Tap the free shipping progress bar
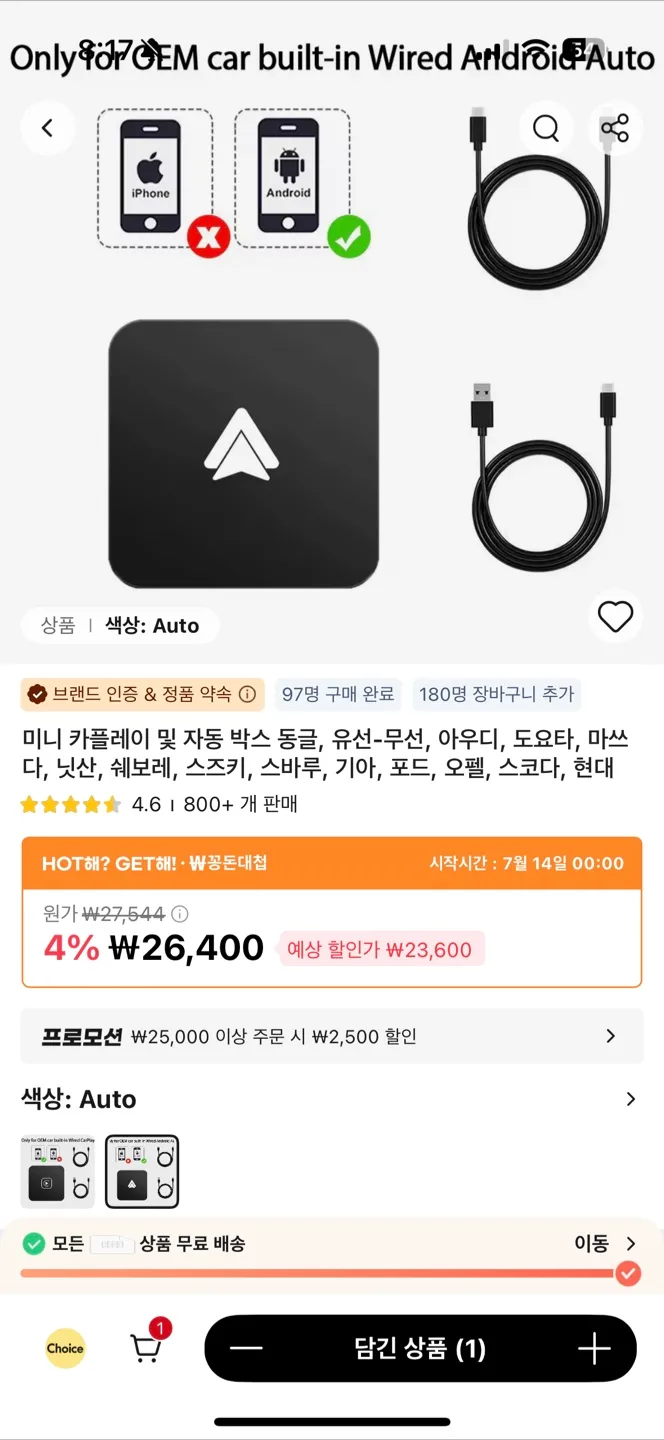This screenshot has height=1440, width=664. coord(318,1273)
